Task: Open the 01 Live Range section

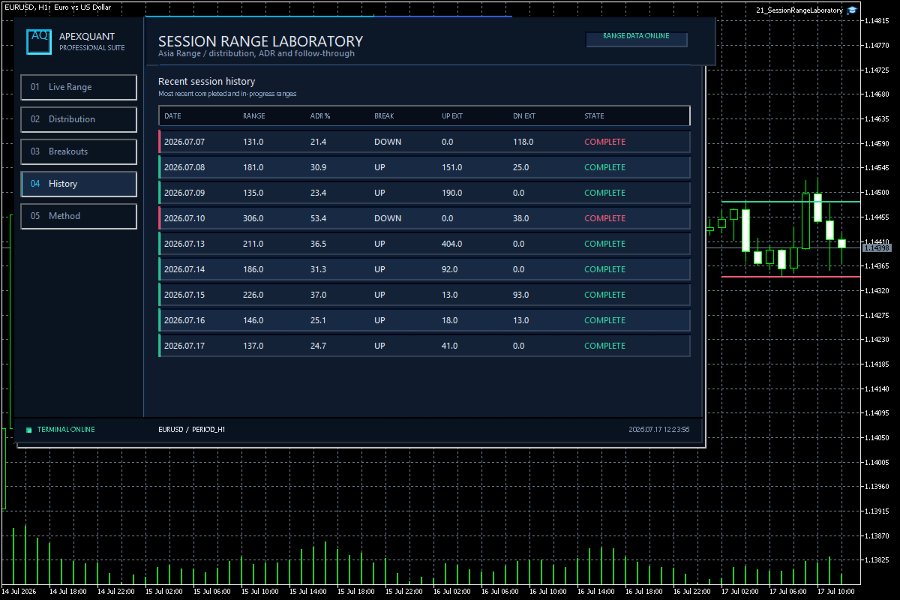Action: [x=79, y=87]
